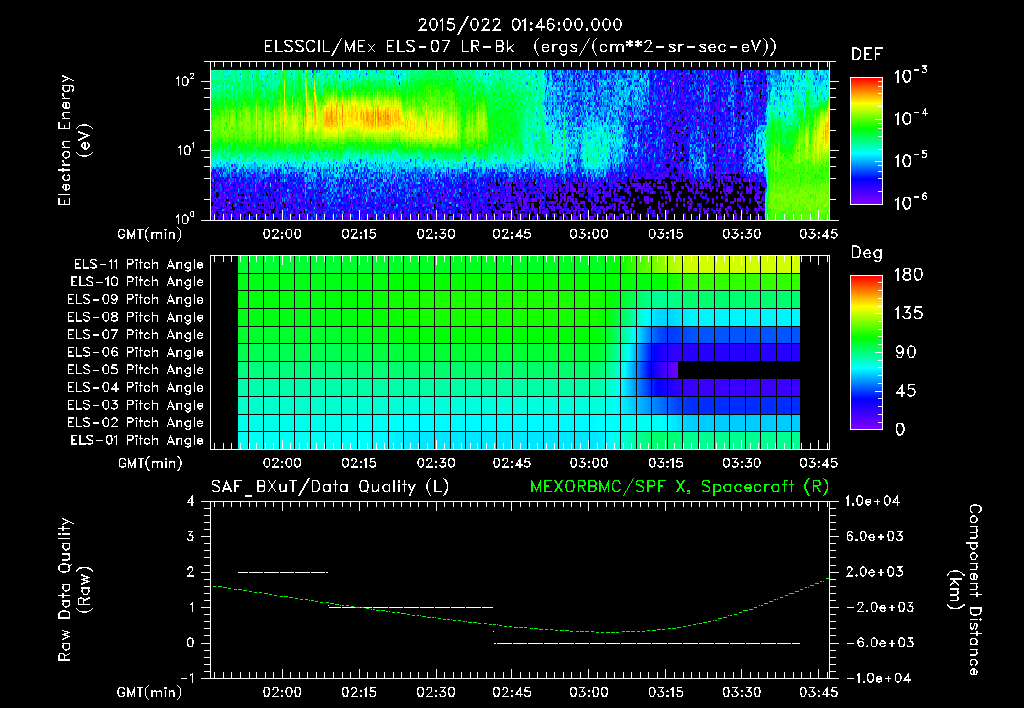Viewport: 1024px width, 708px height.
Task: Select the ELS-07 Pitch Angle row label
Action: coord(136,334)
